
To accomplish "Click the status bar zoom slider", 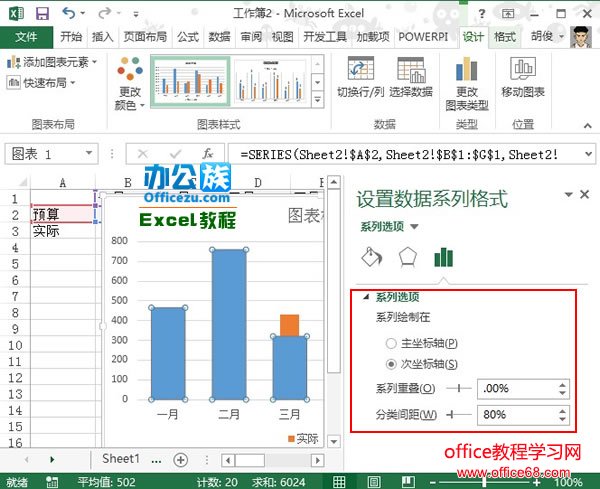I will point(485,482).
